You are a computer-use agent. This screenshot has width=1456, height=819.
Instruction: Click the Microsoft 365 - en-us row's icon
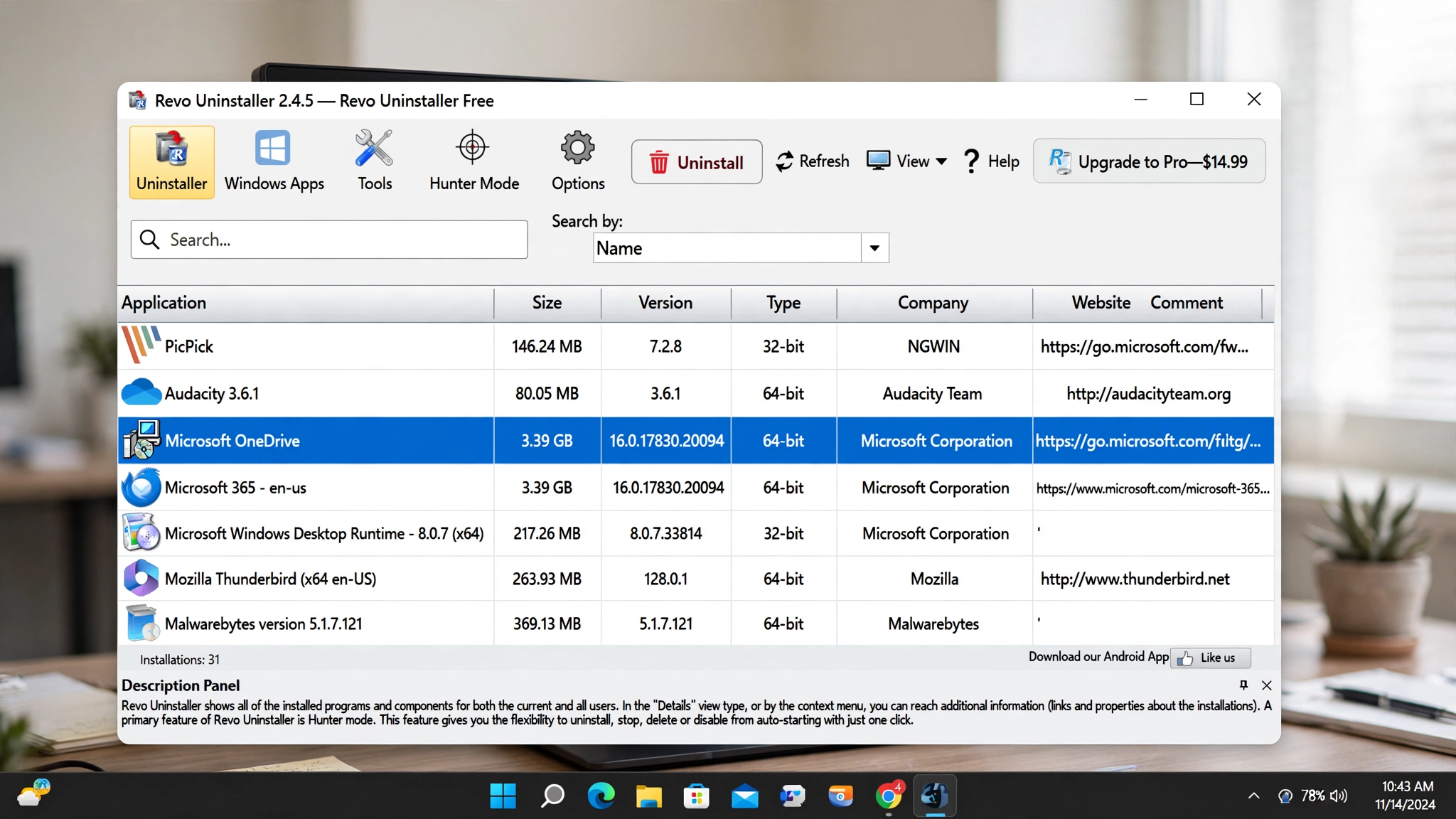tap(141, 488)
